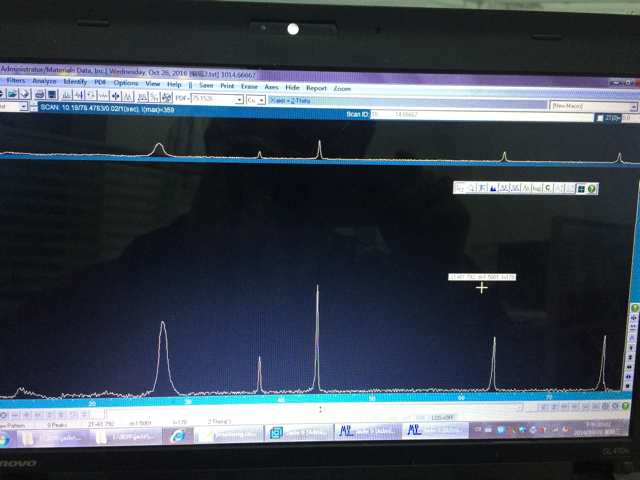Image resolution: width=640 pixels, height=480 pixels.
Task: Click the hkl icon in floating toolbar
Action: pos(537,188)
